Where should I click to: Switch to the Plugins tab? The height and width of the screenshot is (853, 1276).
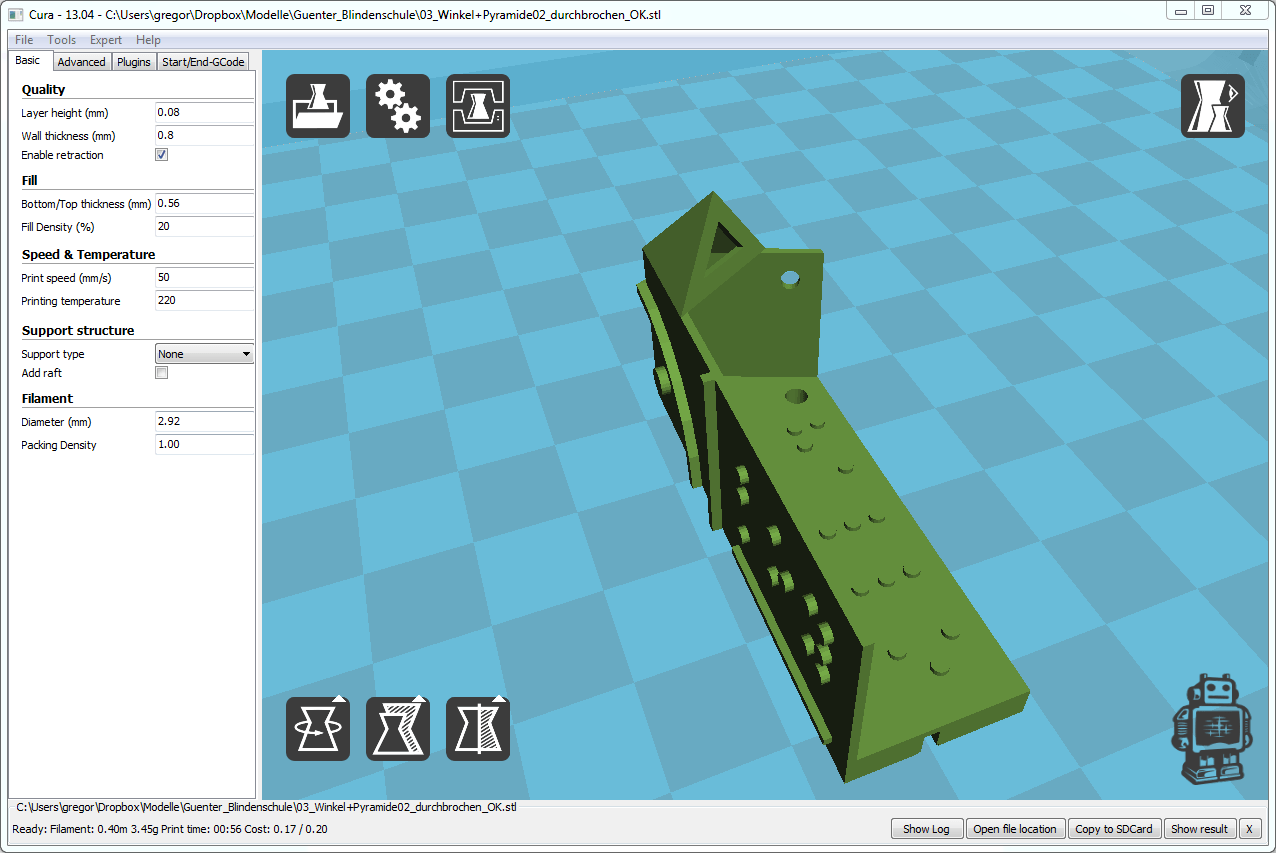pos(134,62)
